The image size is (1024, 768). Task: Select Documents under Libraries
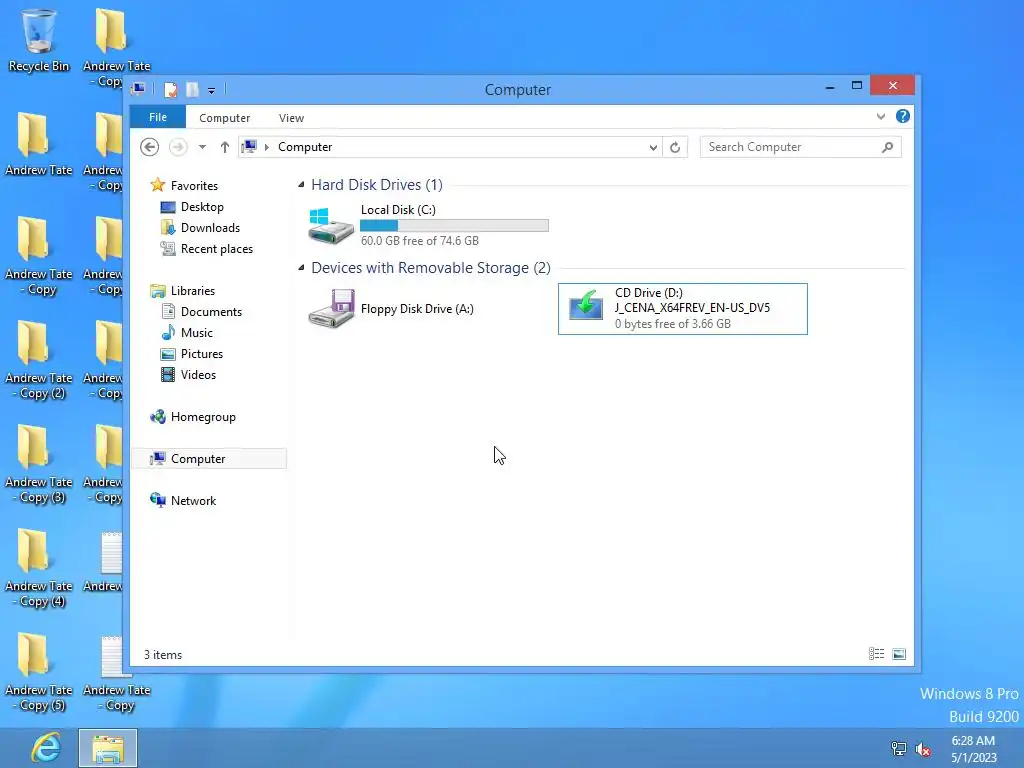pos(211,312)
